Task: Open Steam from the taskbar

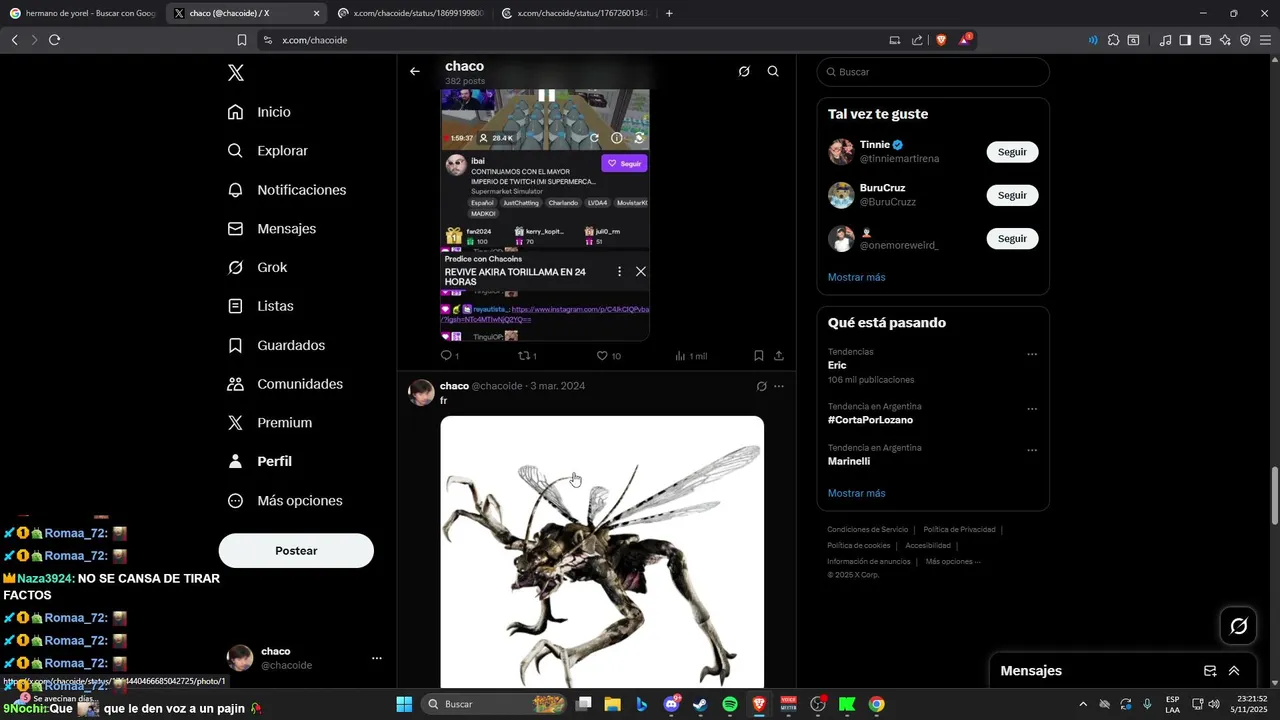Action: tap(700, 704)
